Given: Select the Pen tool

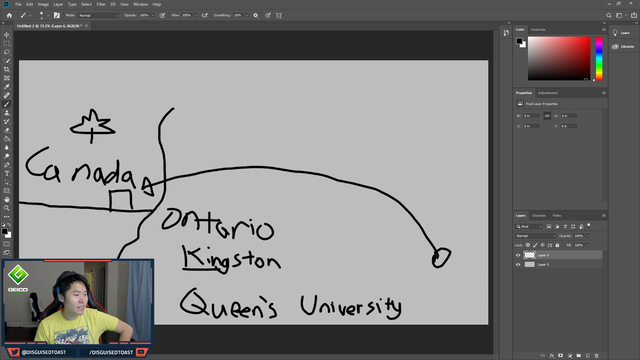Looking at the screenshot, I should pos(7,165).
